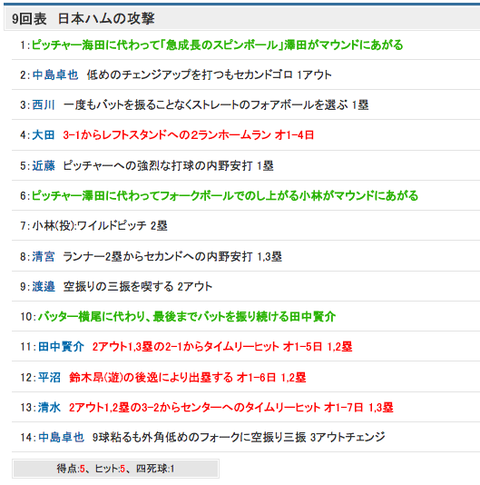Select the line 小林(投):ワイルドピッチ 2塁
The width and height of the screenshot is (480, 485).
(x=100, y=226)
